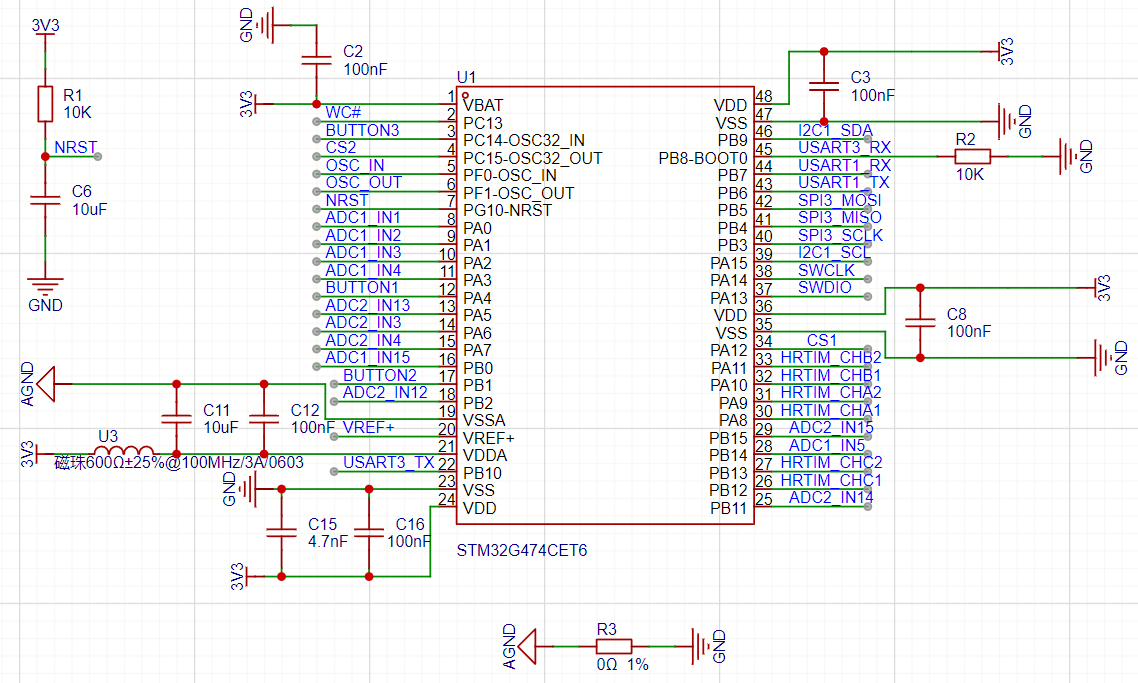Select the USART1_TX net label

[x=843, y=182]
